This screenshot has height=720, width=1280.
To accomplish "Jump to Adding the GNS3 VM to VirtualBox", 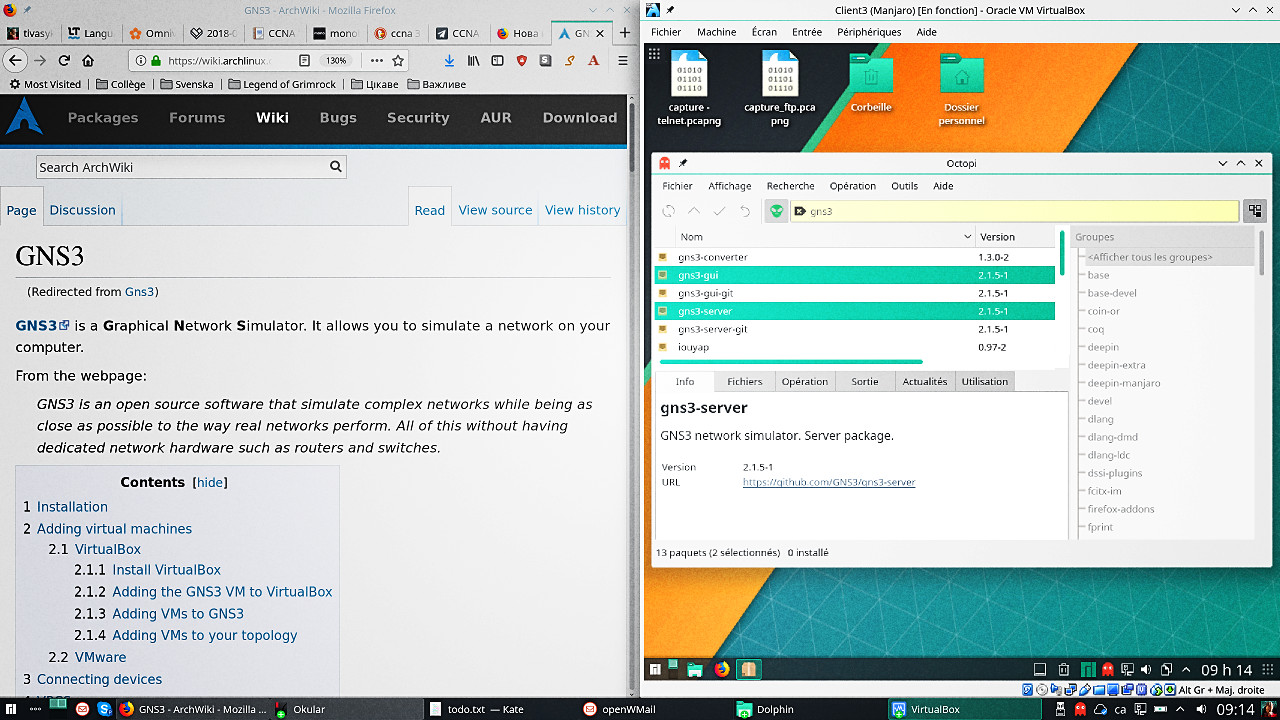I will (222, 592).
